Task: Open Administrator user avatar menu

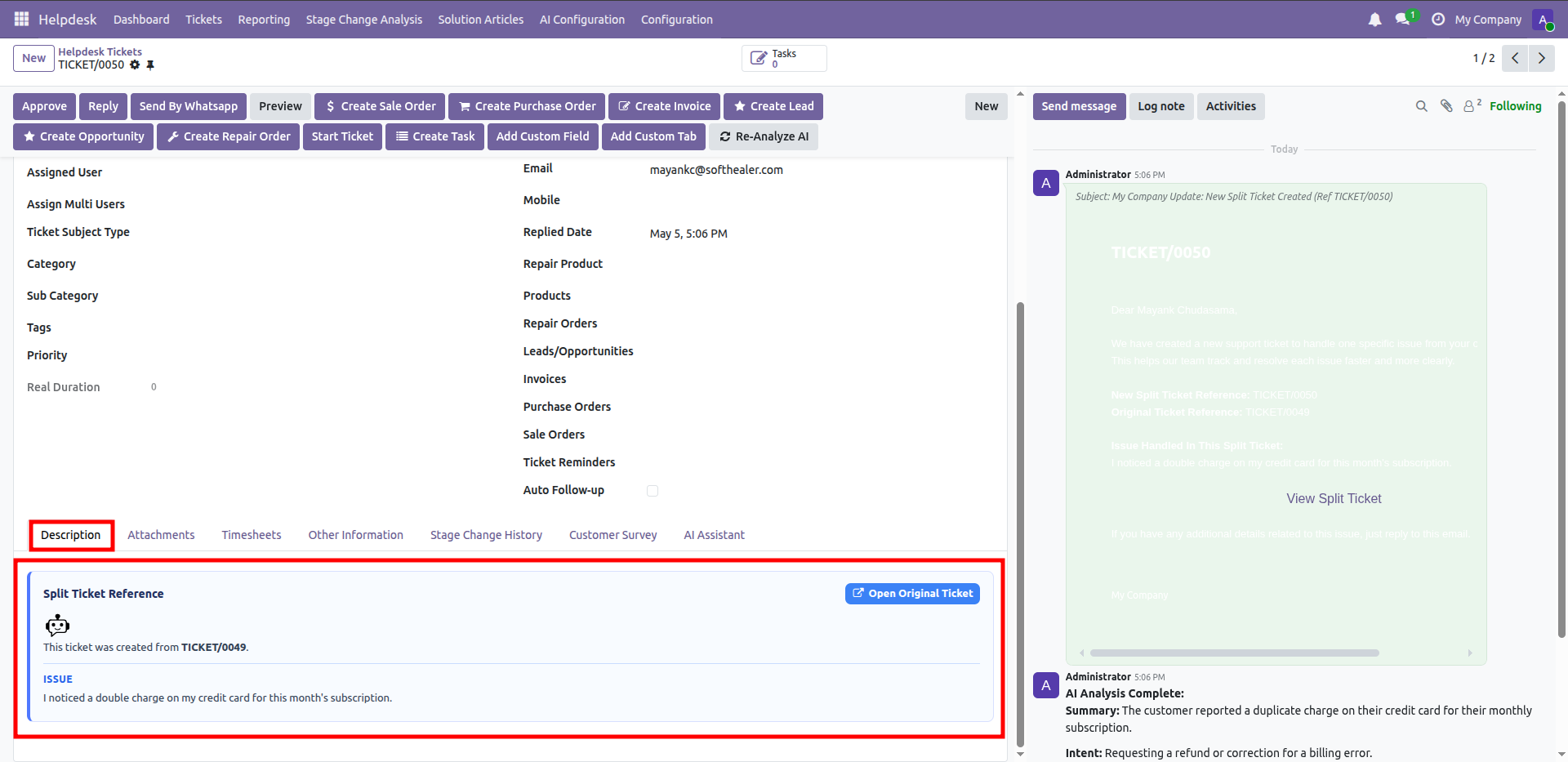Action: pos(1543,20)
